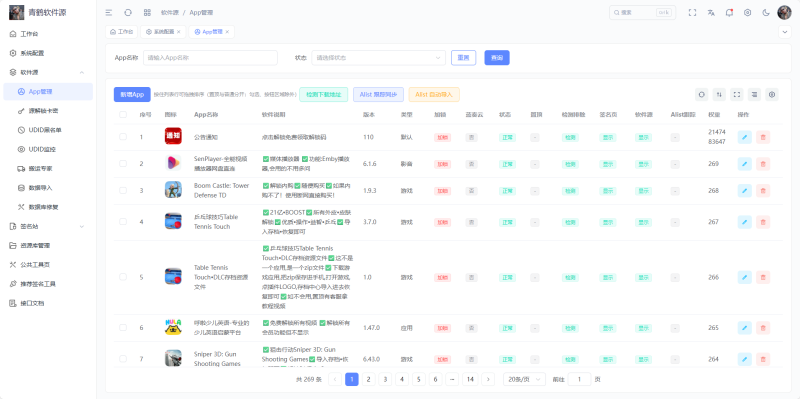Delete the SenPlayer row

point(763,164)
